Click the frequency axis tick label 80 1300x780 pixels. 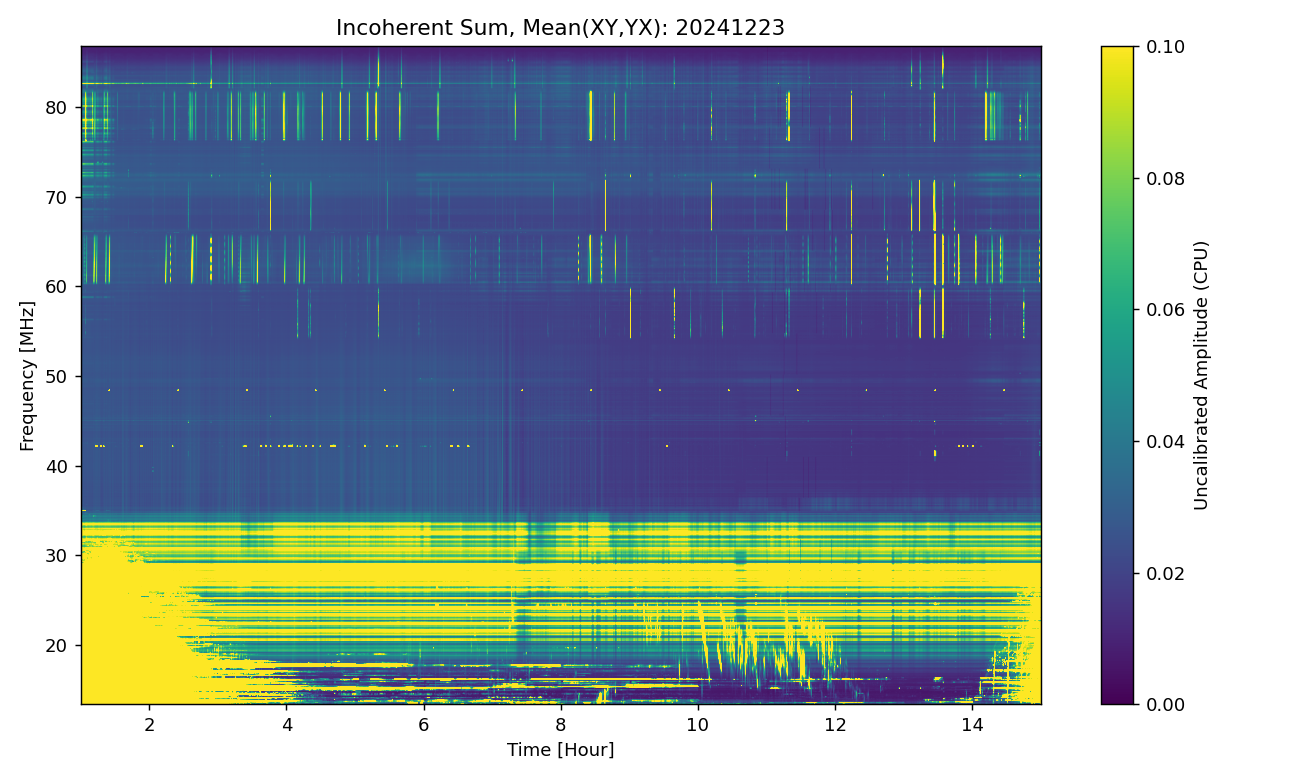[58, 108]
